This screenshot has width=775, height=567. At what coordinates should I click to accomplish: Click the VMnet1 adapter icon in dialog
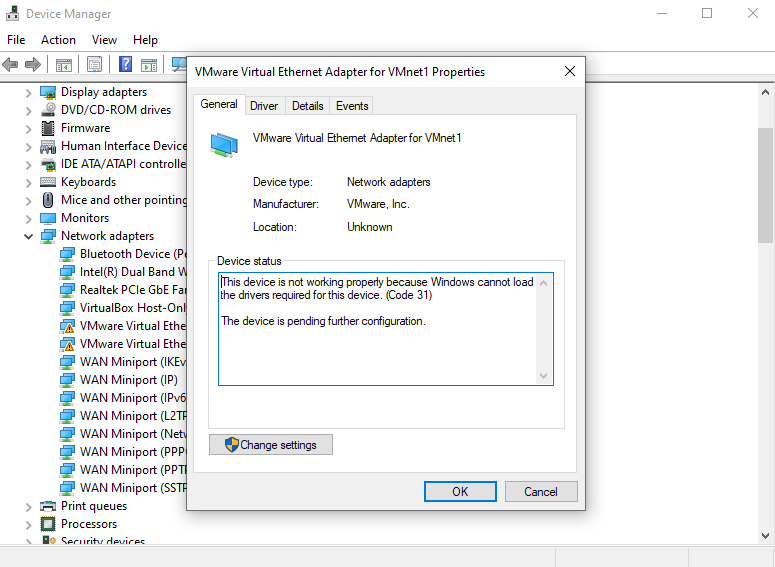[x=224, y=145]
